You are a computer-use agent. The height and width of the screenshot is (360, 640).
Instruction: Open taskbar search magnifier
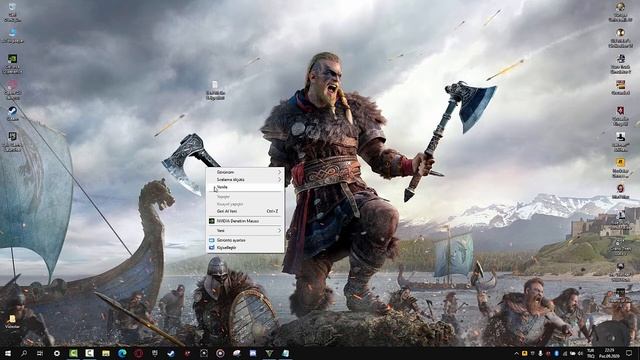click(24, 353)
